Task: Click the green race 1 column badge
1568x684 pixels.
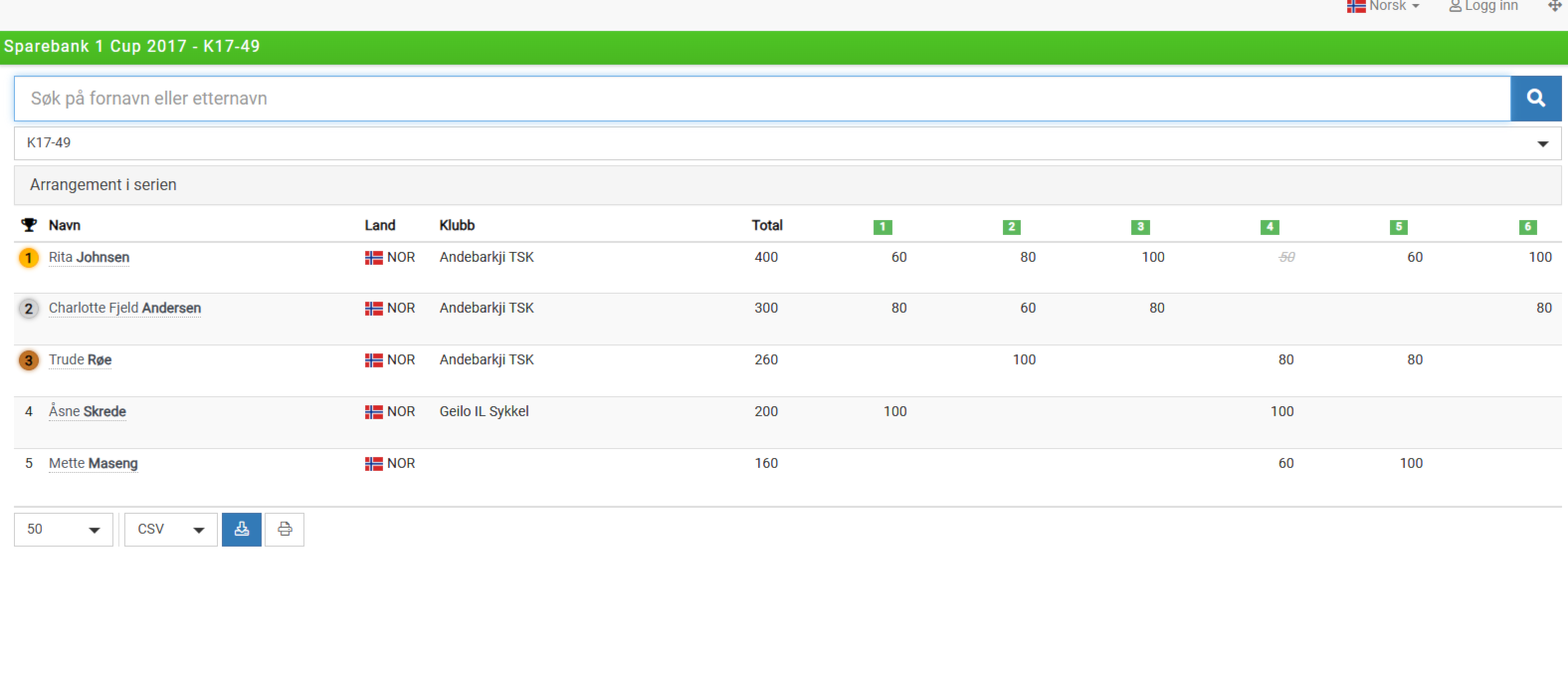Action: click(882, 227)
